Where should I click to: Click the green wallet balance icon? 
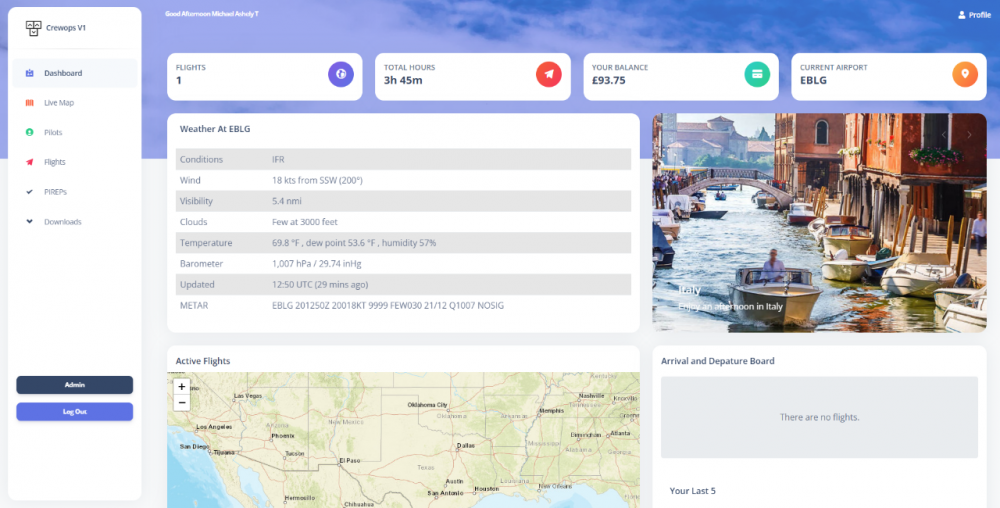coord(757,74)
